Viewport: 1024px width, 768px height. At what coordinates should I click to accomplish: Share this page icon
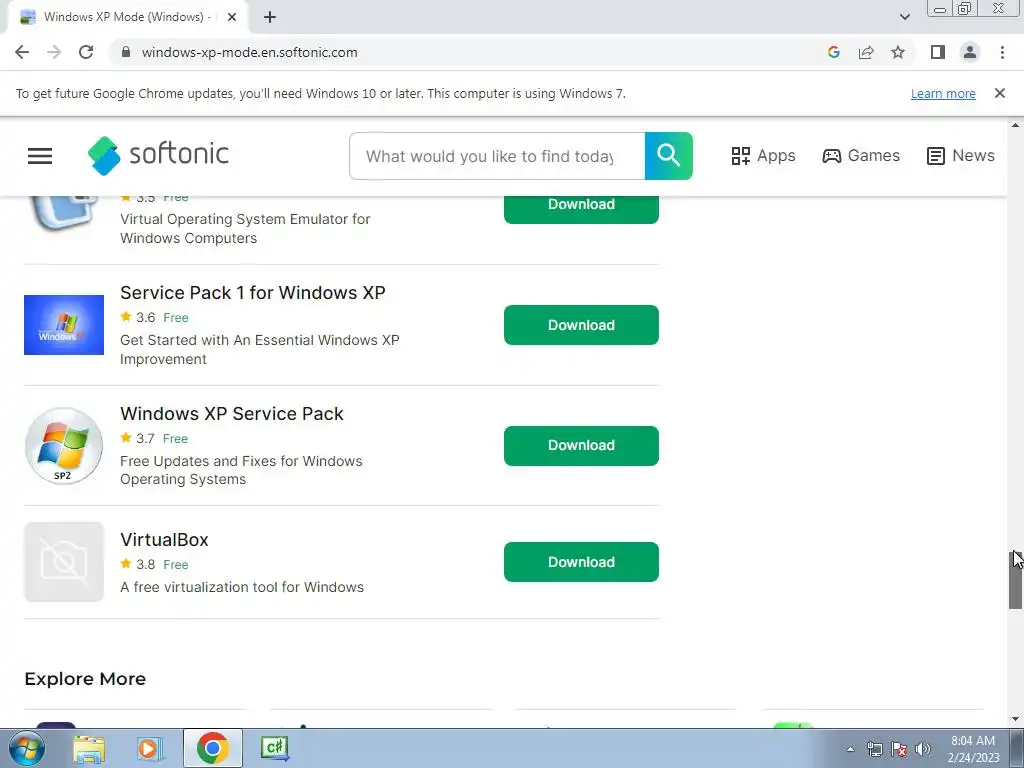tap(866, 52)
